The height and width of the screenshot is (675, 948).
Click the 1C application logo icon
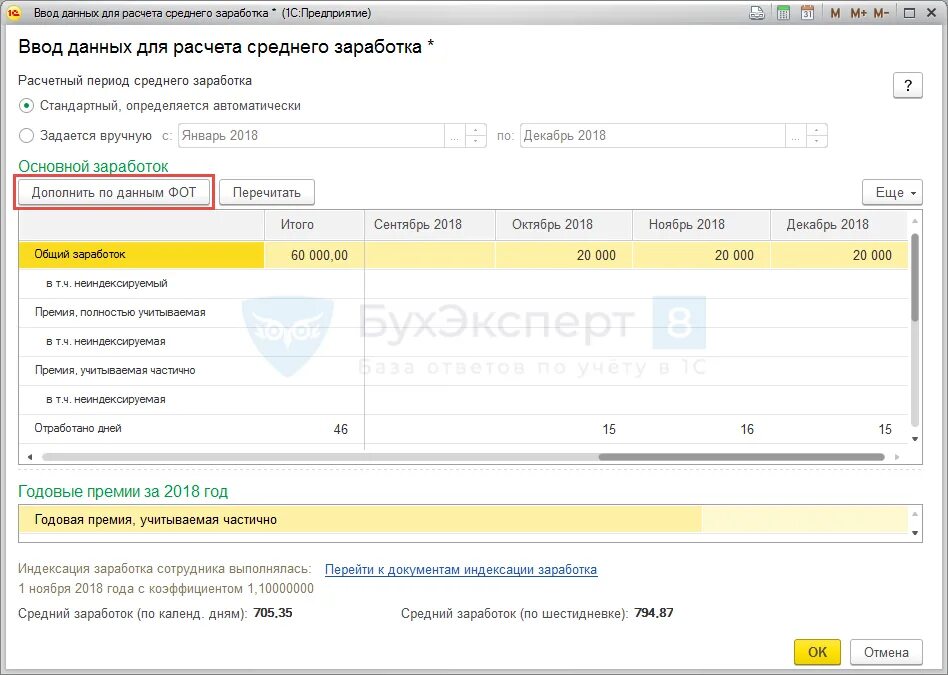[15, 13]
